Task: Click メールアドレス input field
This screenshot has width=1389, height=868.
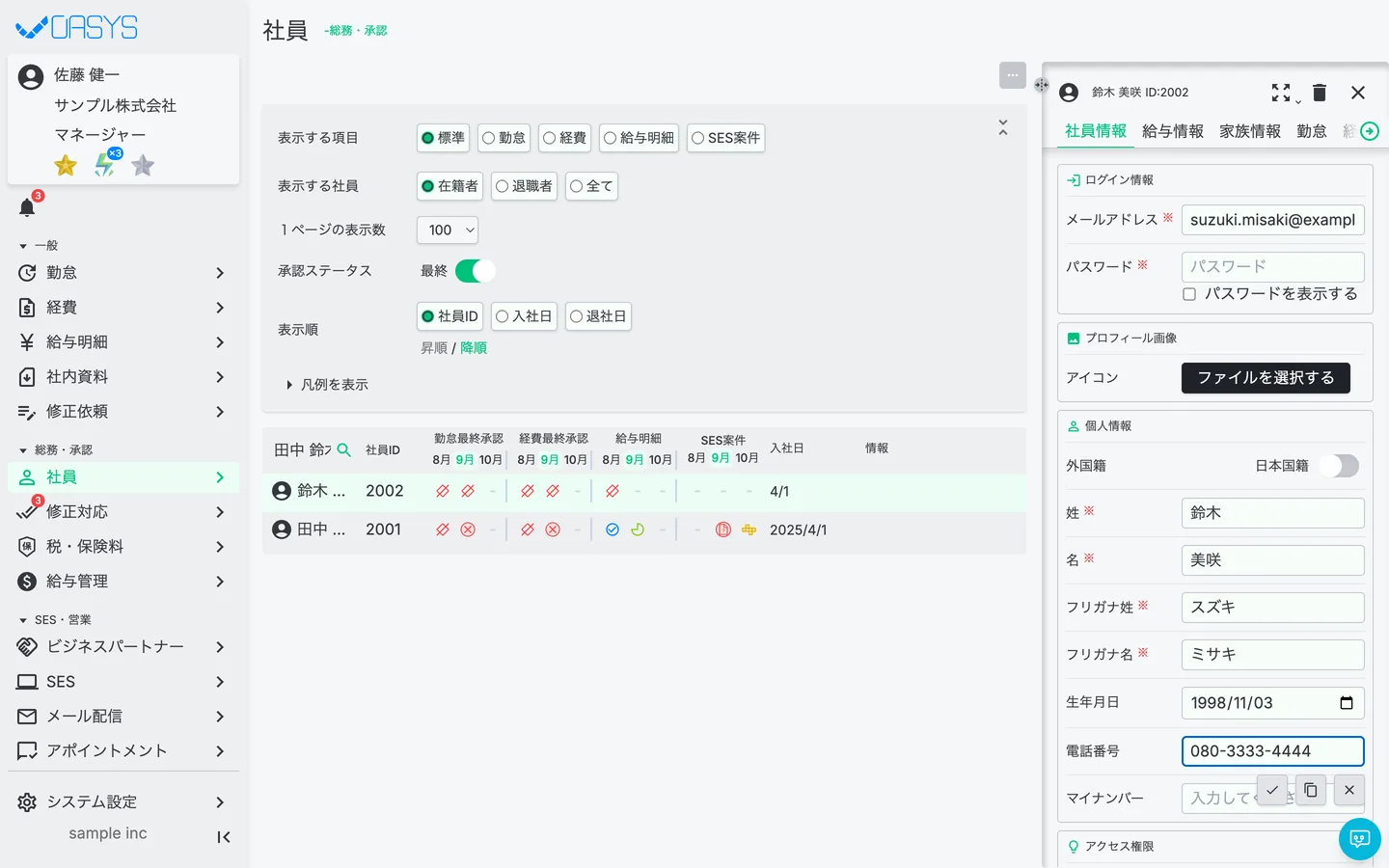Action: [1273, 220]
